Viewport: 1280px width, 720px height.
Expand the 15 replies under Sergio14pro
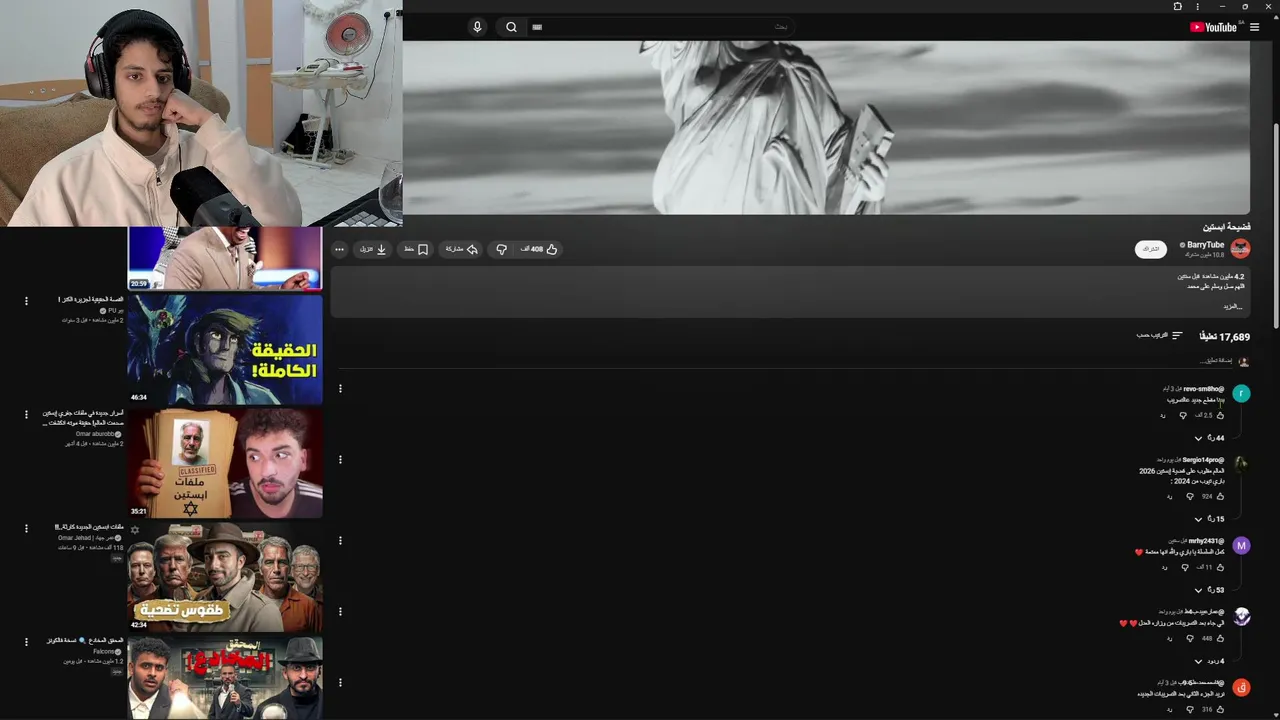click(x=1209, y=519)
